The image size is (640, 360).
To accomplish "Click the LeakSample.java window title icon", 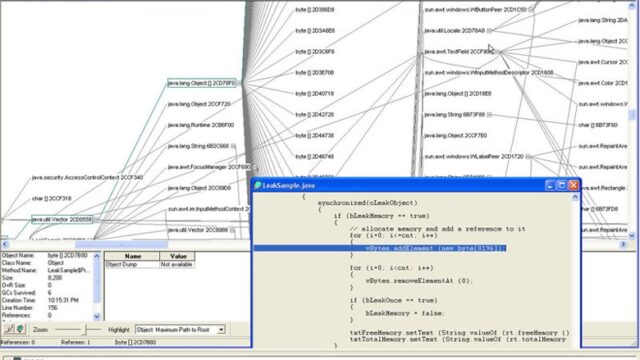I will pyautogui.click(x=258, y=185).
